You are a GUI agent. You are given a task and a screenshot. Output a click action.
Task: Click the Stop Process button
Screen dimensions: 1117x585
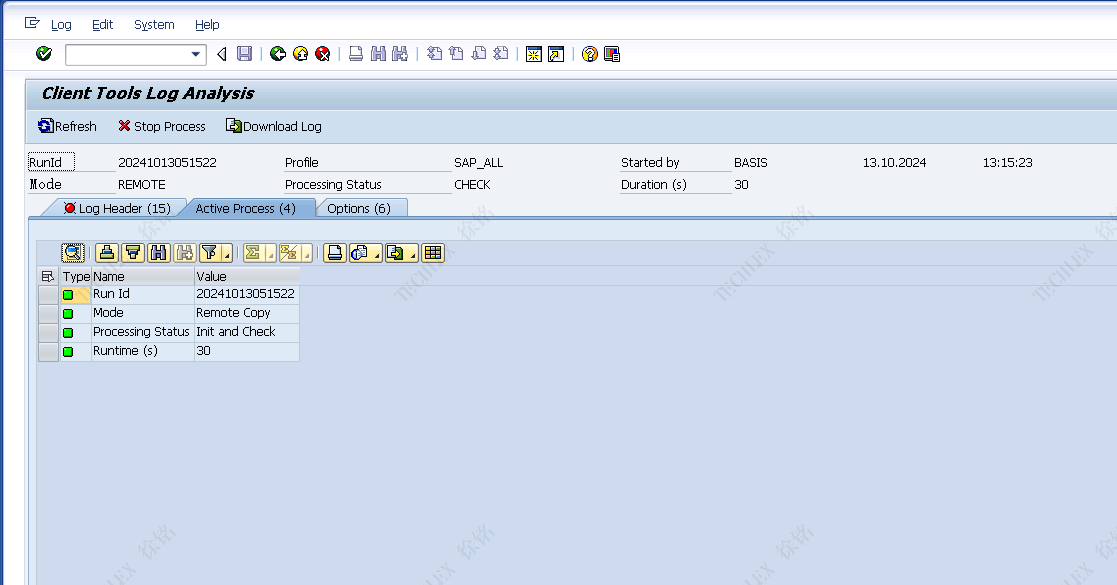[x=161, y=126]
